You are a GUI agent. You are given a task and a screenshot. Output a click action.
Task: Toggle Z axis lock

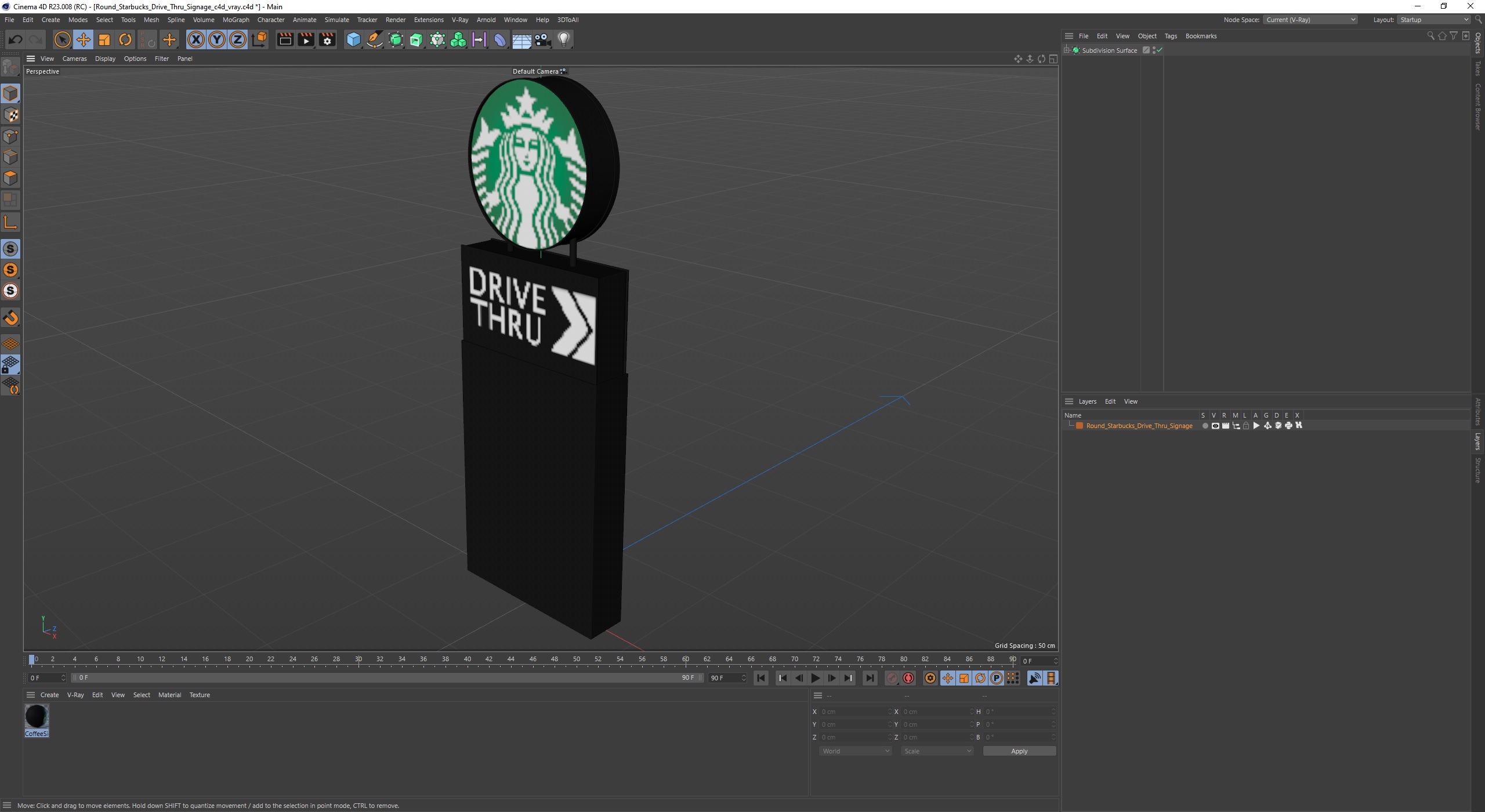click(238, 39)
